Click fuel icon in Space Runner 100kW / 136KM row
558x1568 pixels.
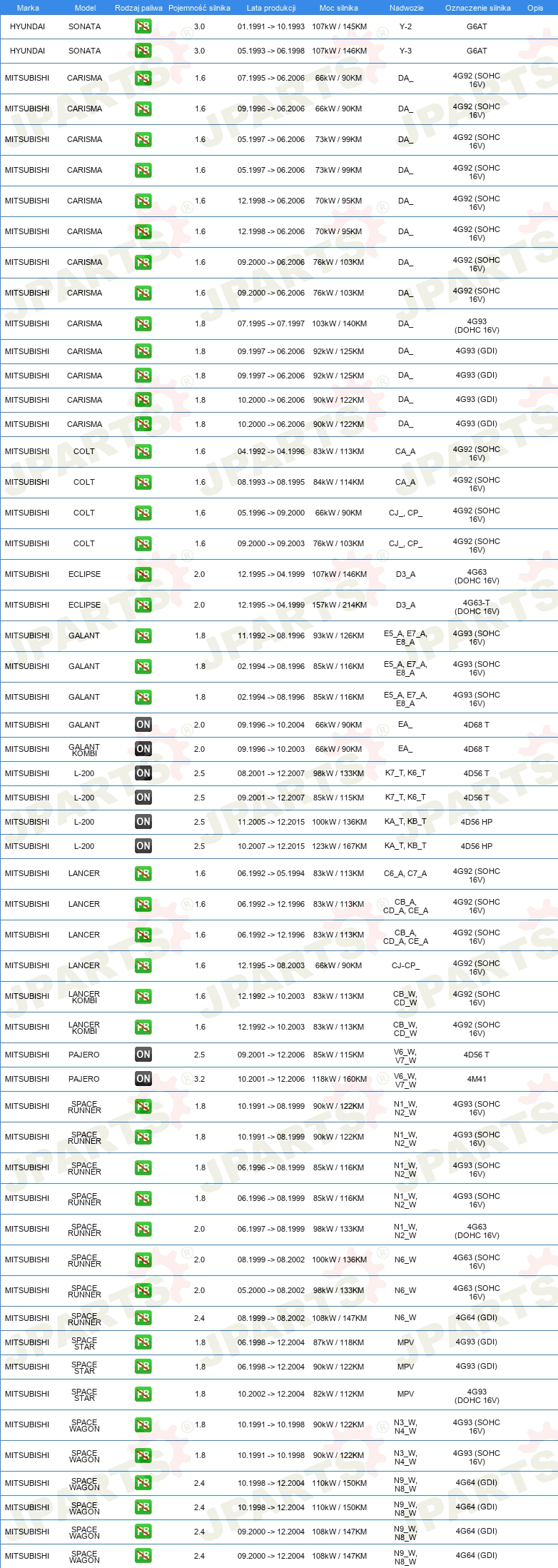143,1260
